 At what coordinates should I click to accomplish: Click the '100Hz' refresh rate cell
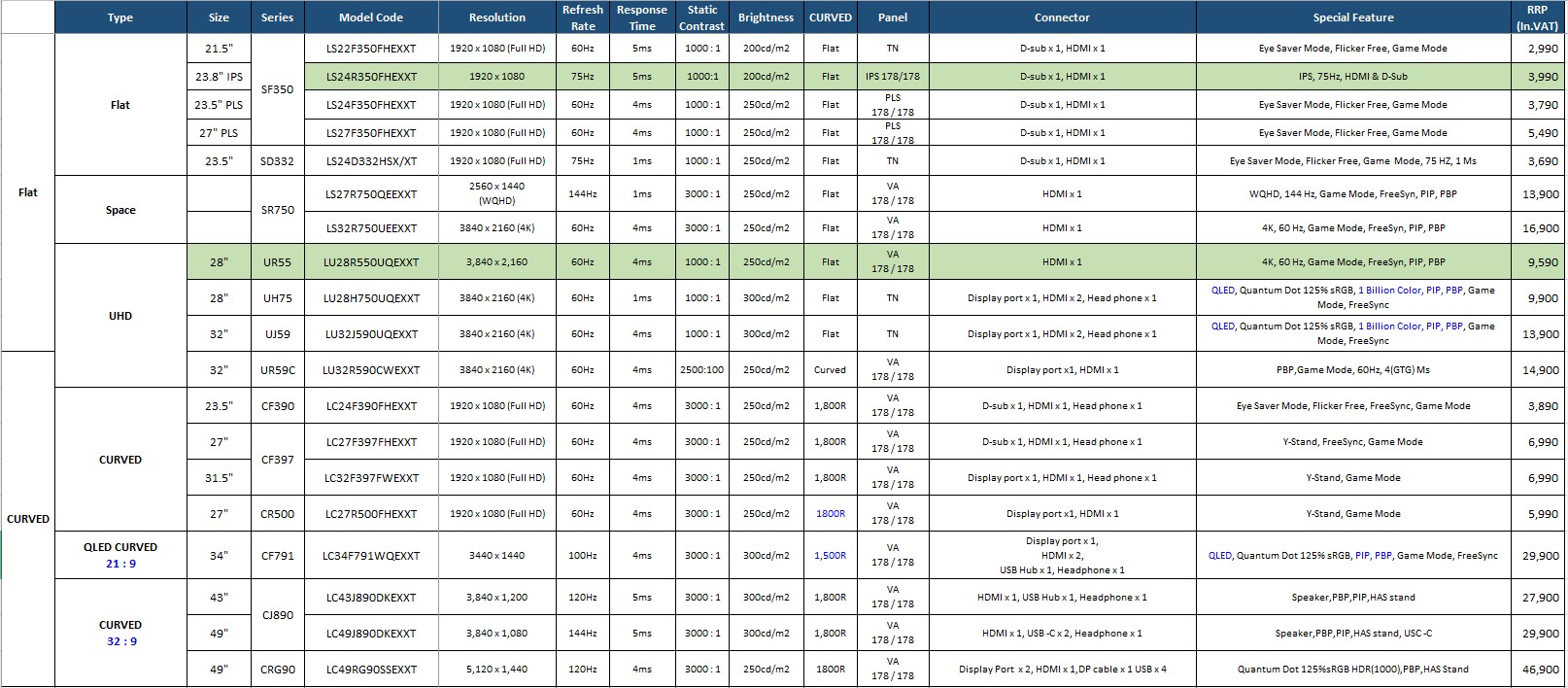583,556
